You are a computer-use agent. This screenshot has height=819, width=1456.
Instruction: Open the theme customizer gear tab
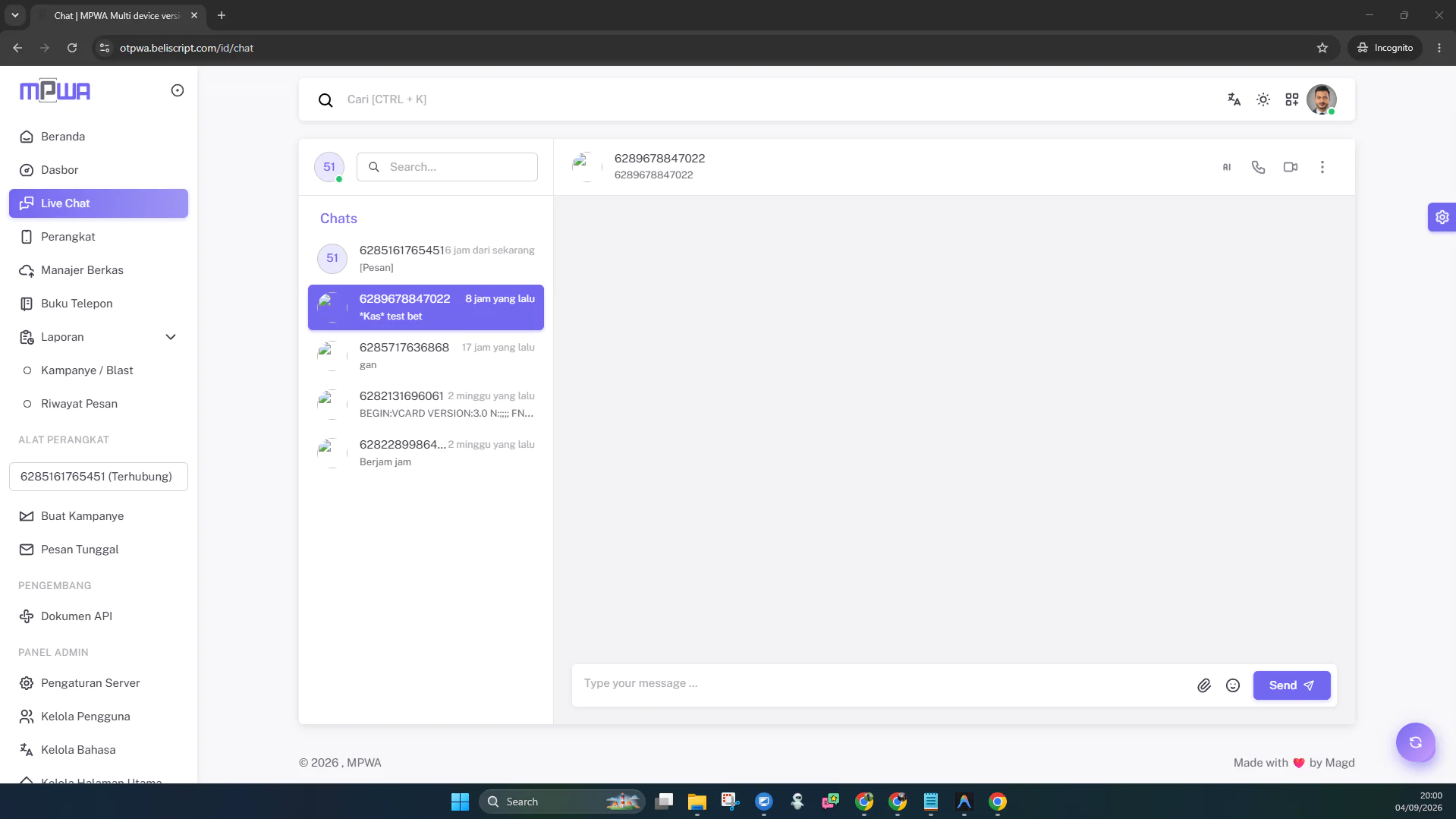point(1441,217)
